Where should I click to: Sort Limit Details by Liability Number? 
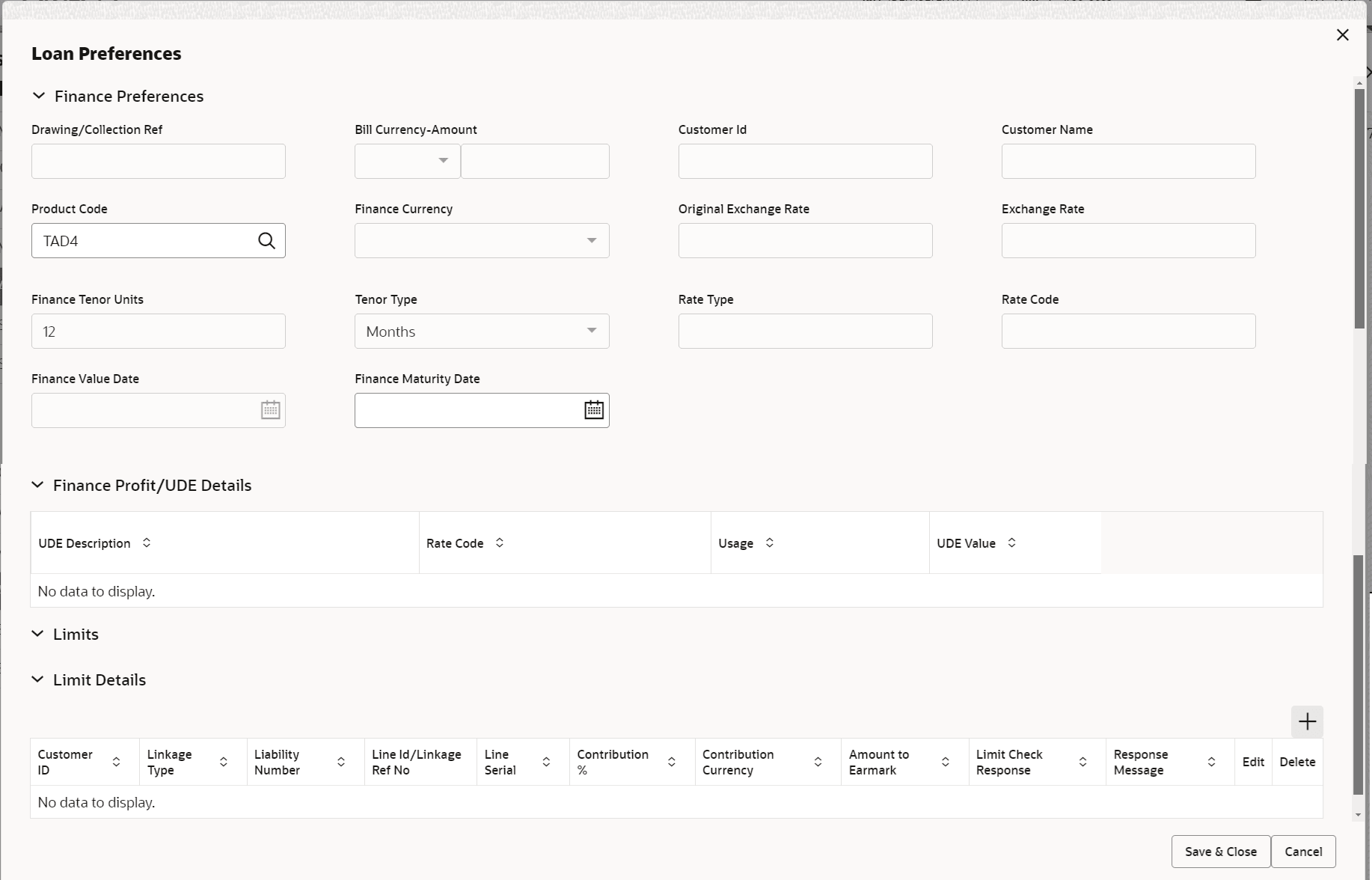coord(341,762)
